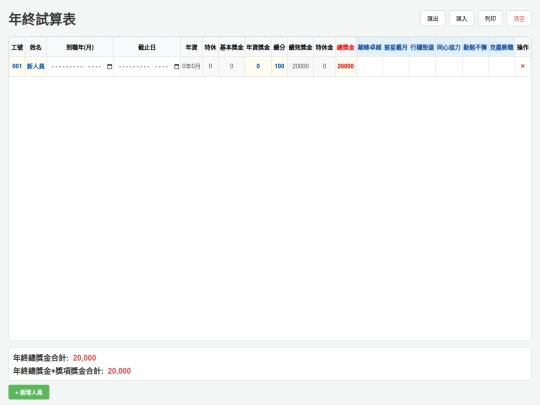Click the 操作 column header
The image size is (540, 405).
coord(522,47)
